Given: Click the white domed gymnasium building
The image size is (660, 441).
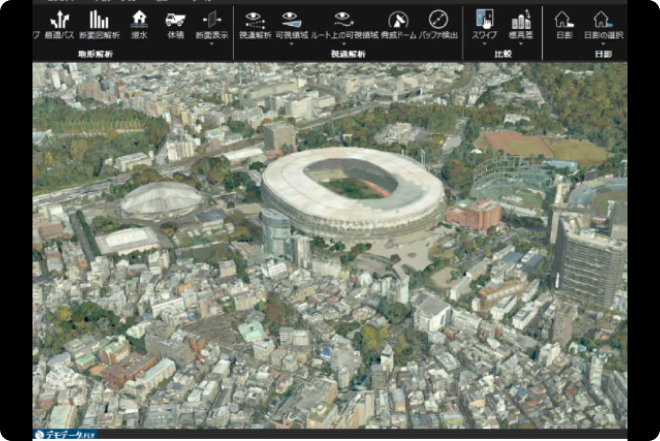Looking at the screenshot, I should 162,200.
